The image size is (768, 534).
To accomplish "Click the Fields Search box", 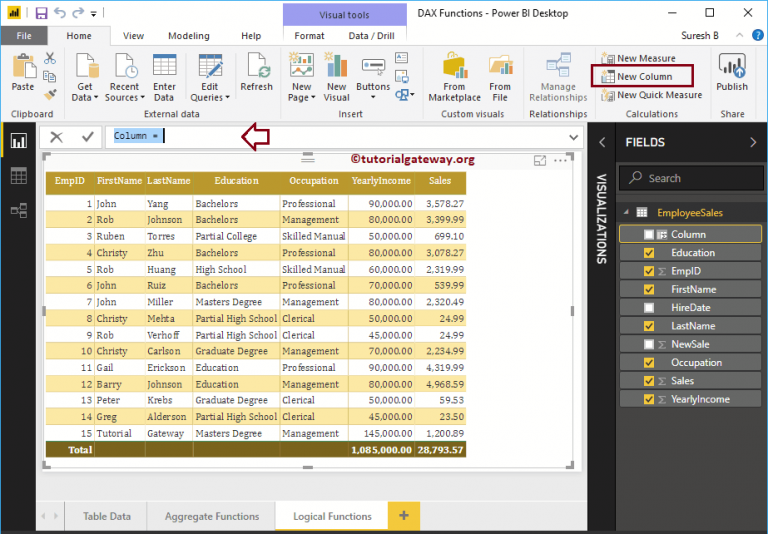I will click(x=691, y=178).
